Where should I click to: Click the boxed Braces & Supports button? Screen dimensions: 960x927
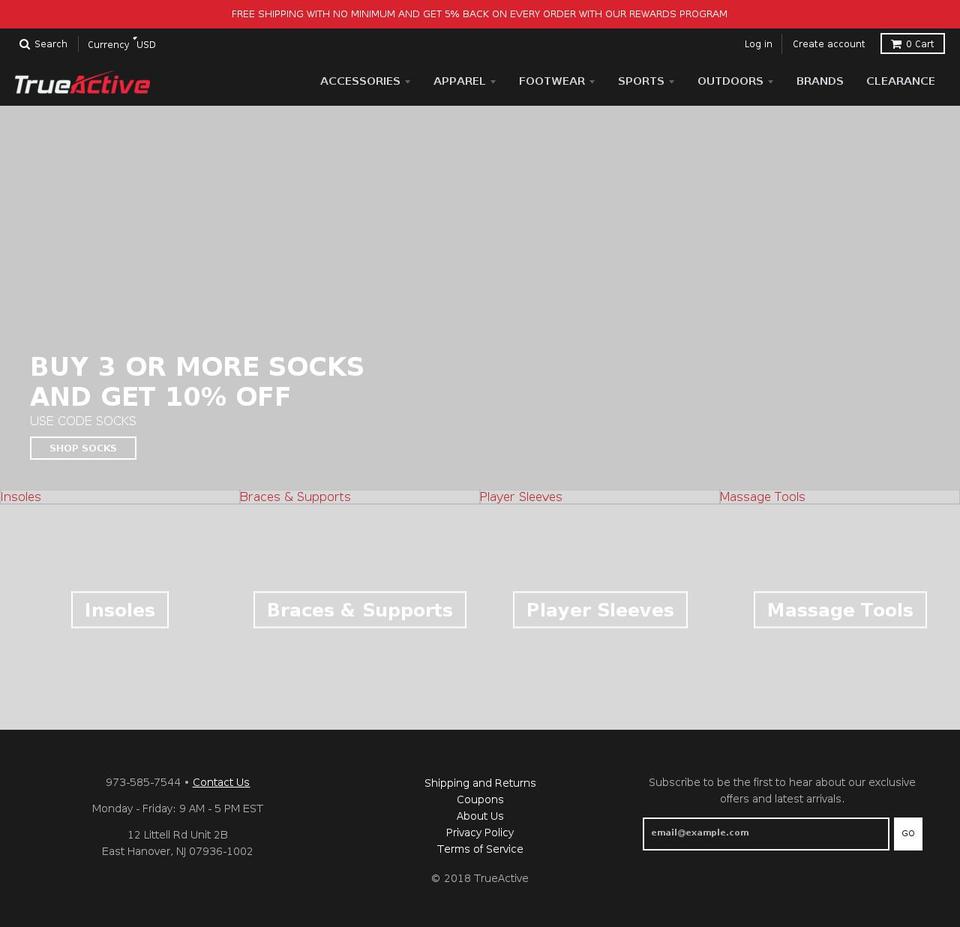360,610
